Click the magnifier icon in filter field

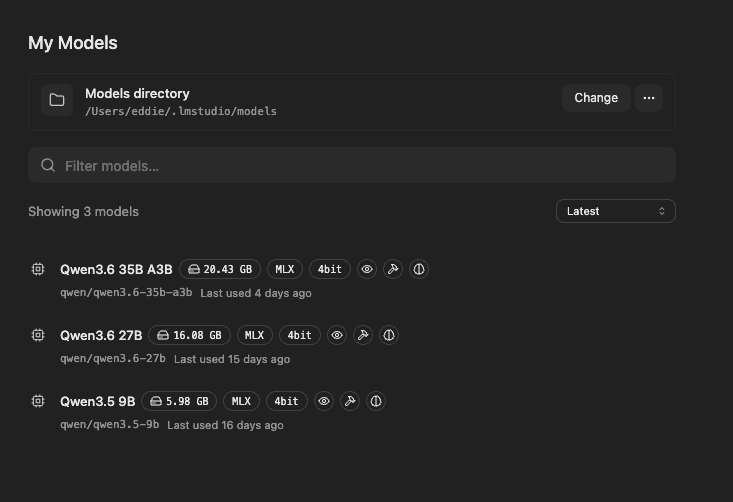48,165
